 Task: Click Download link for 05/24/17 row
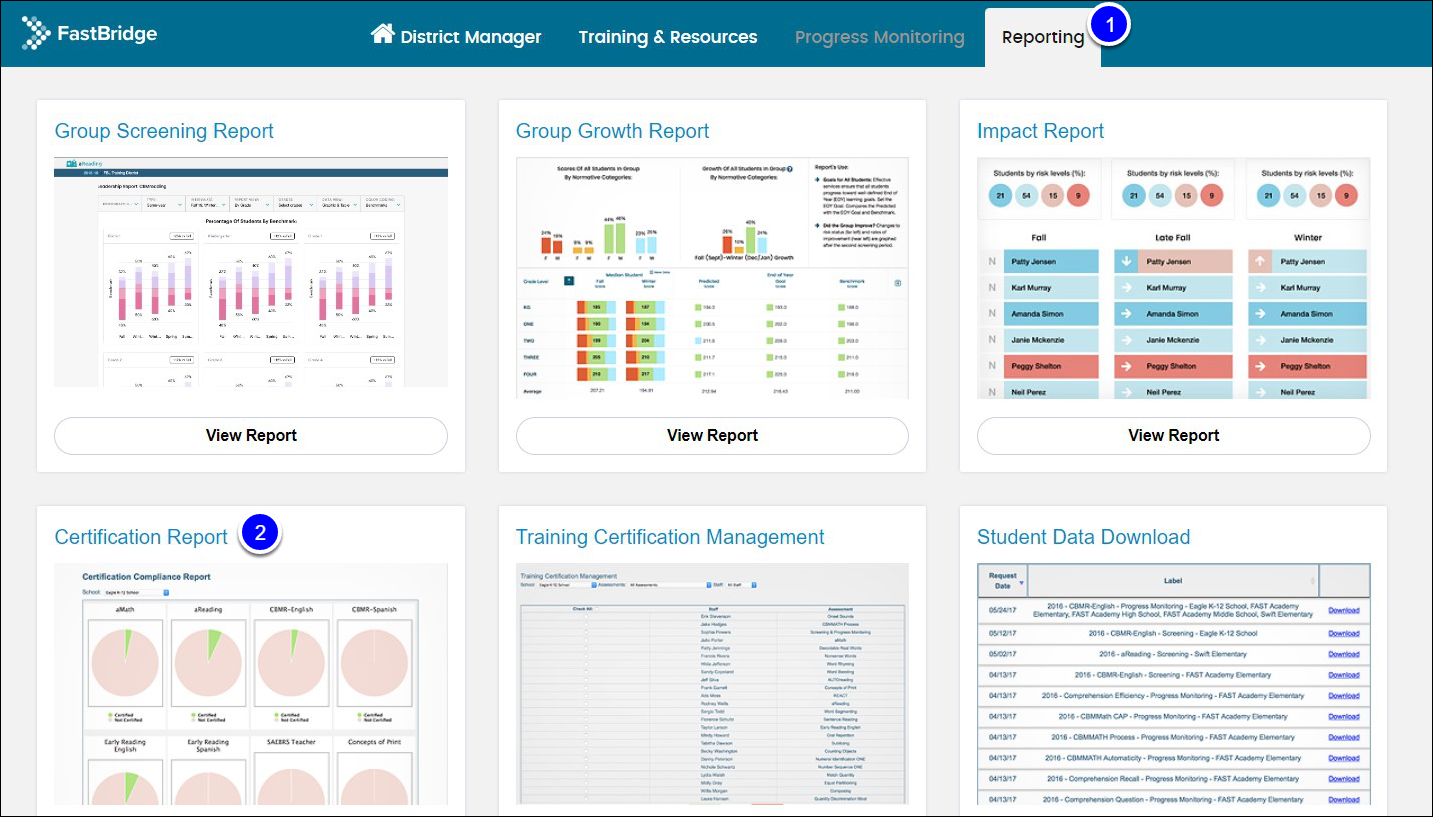(x=1343, y=610)
